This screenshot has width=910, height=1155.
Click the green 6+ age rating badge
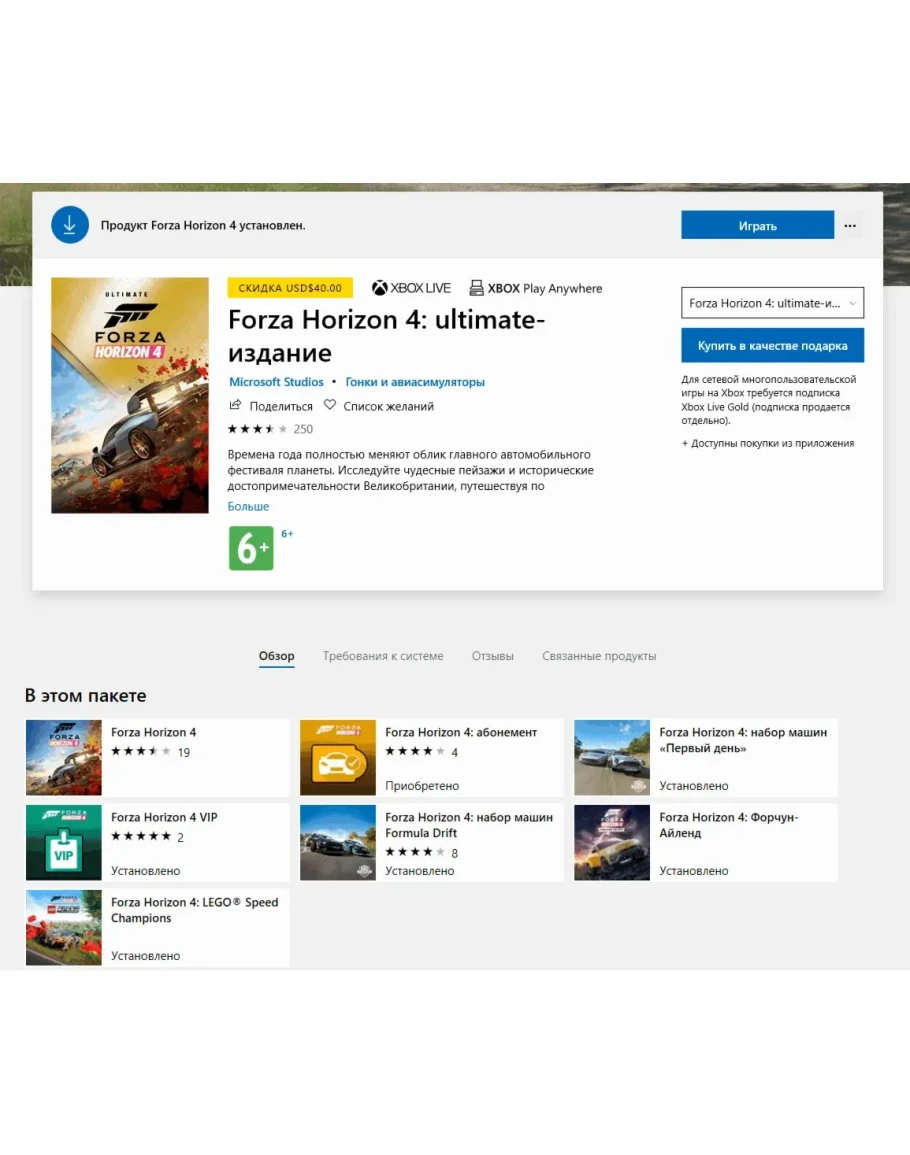251,548
